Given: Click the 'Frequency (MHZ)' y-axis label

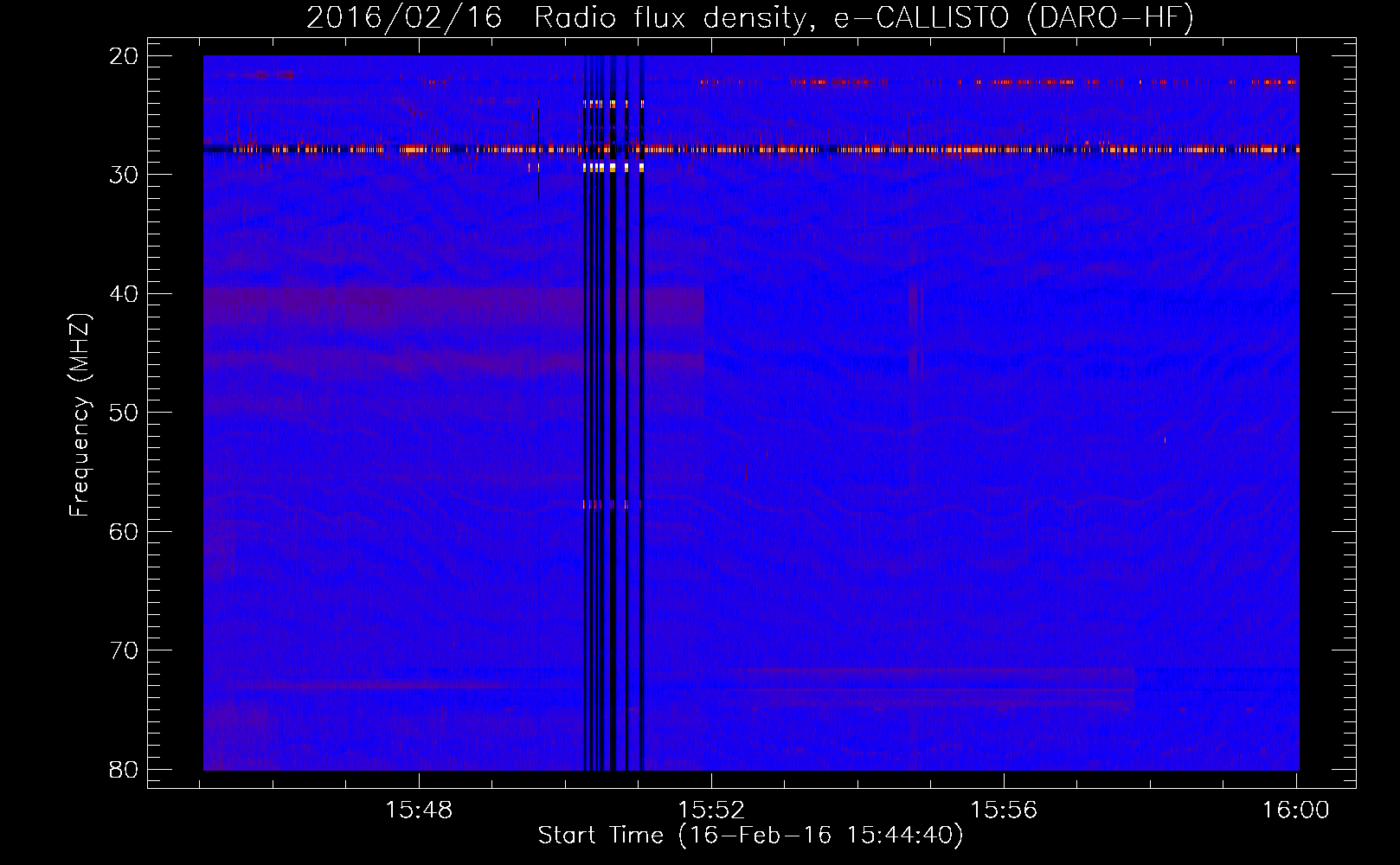Looking at the screenshot, I should pyautogui.click(x=79, y=415).
